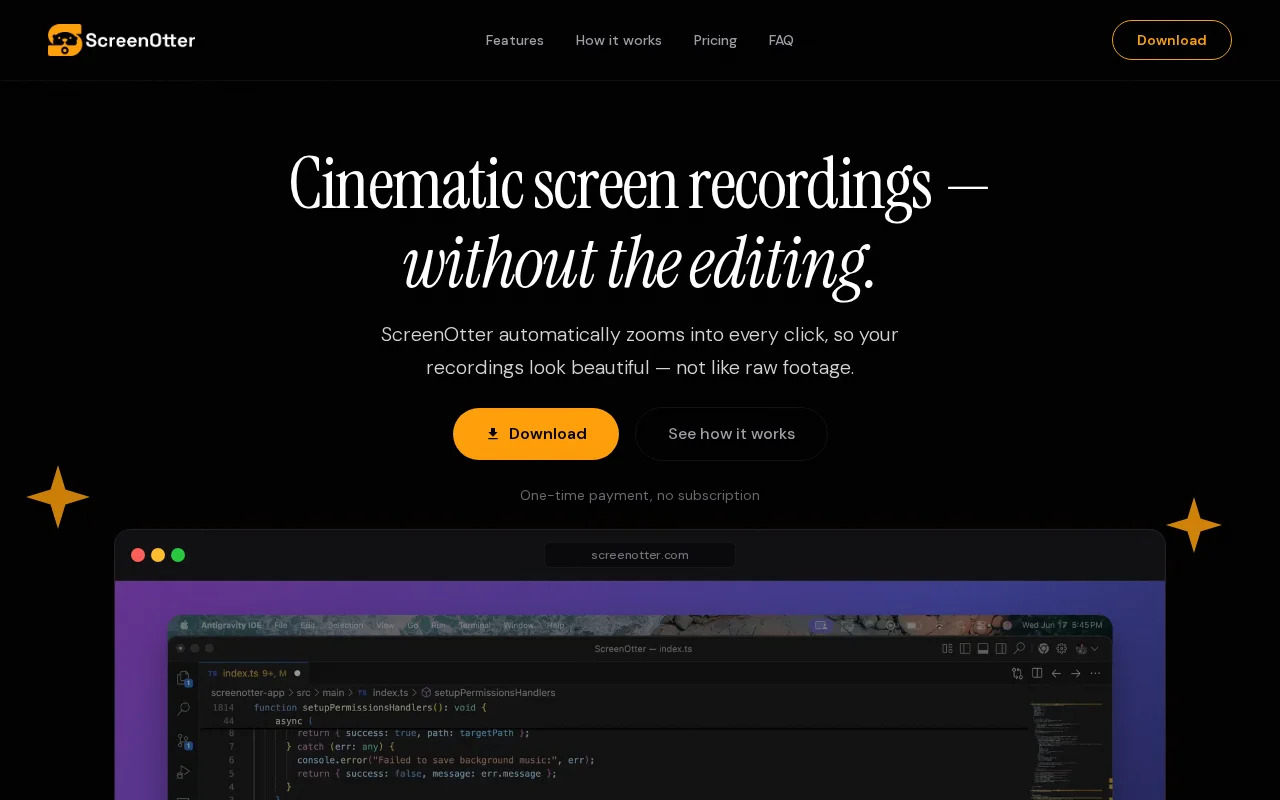Click the yellow dot in mock browser window
The width and height of the screenshot is (1280, 800).
158,555
